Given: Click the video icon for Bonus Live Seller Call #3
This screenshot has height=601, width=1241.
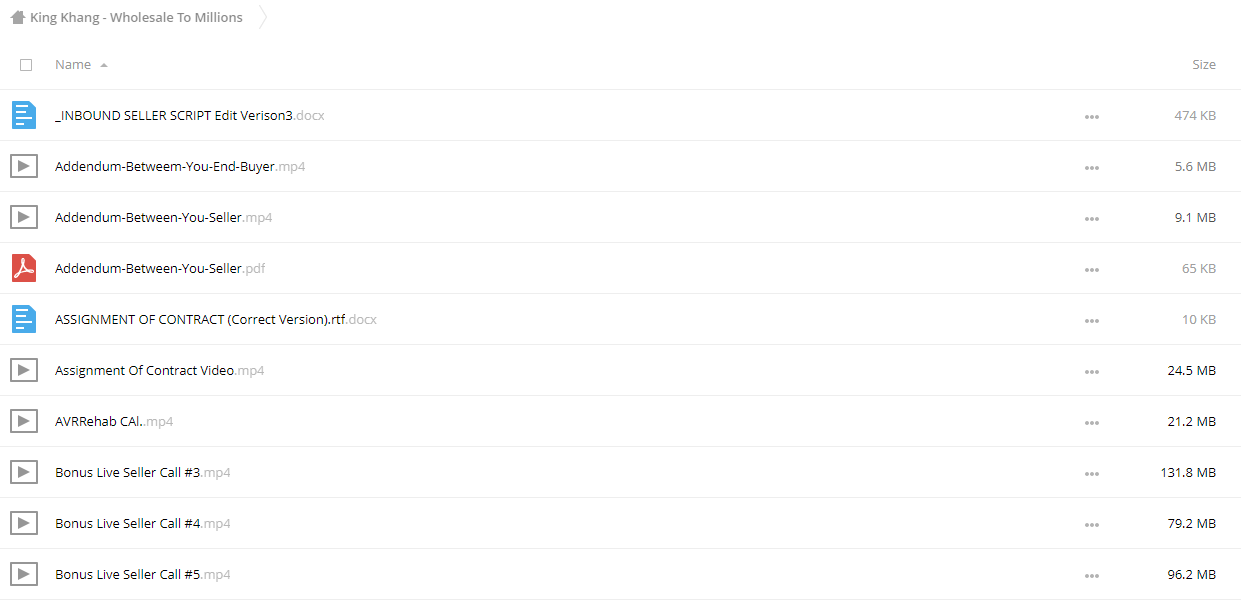Looking at the screenshot, I should coord(24,472).
